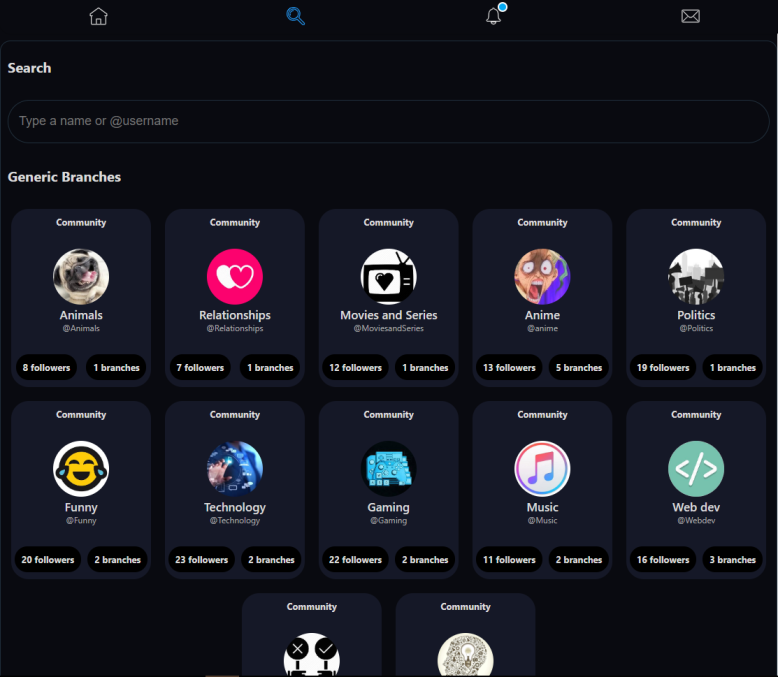Click the @Music handle
This screenshot has height=677, width=778.
pyautogui.click(x=542, y=521)
